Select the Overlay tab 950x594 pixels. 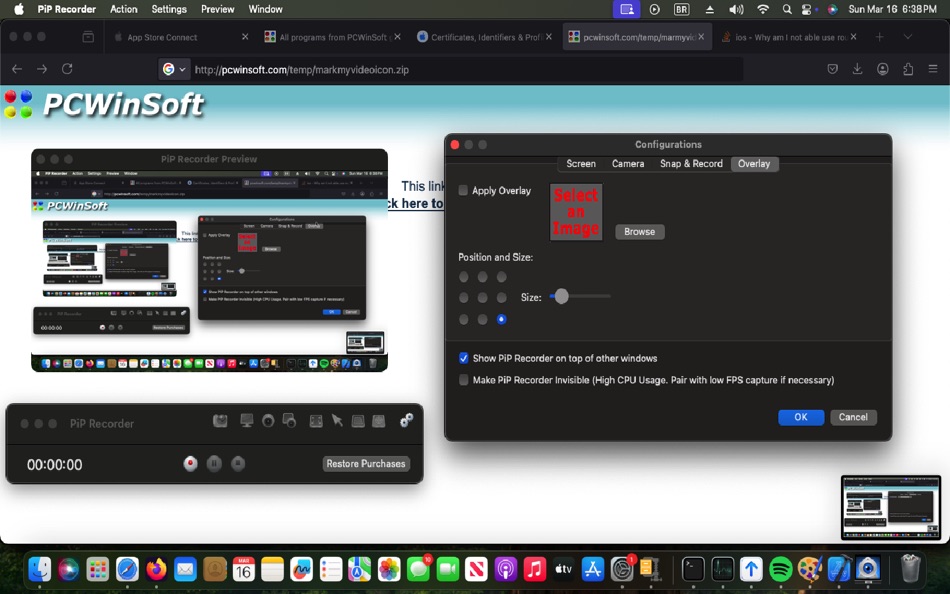coord(754,164)
